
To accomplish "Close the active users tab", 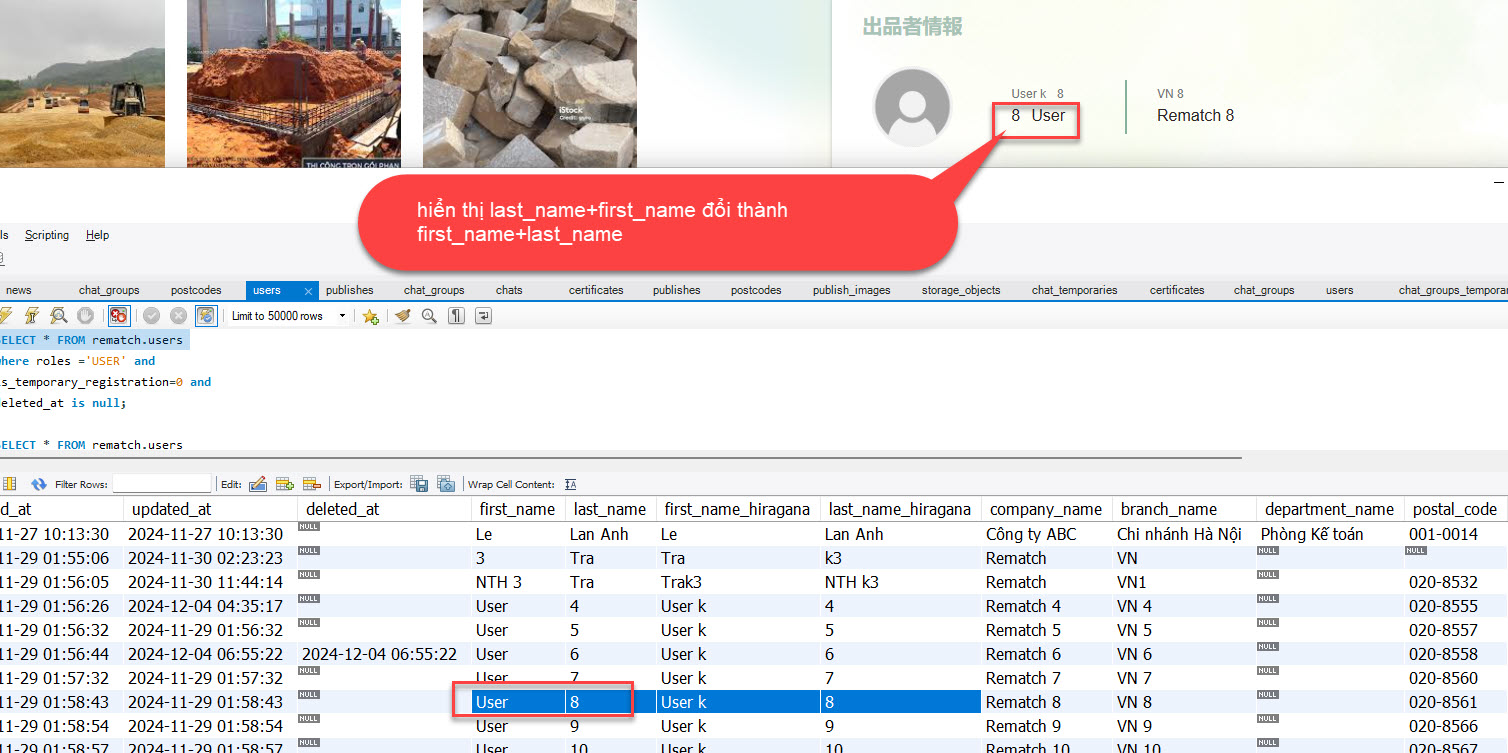I will pyautogui.click(x=308, y=291).
